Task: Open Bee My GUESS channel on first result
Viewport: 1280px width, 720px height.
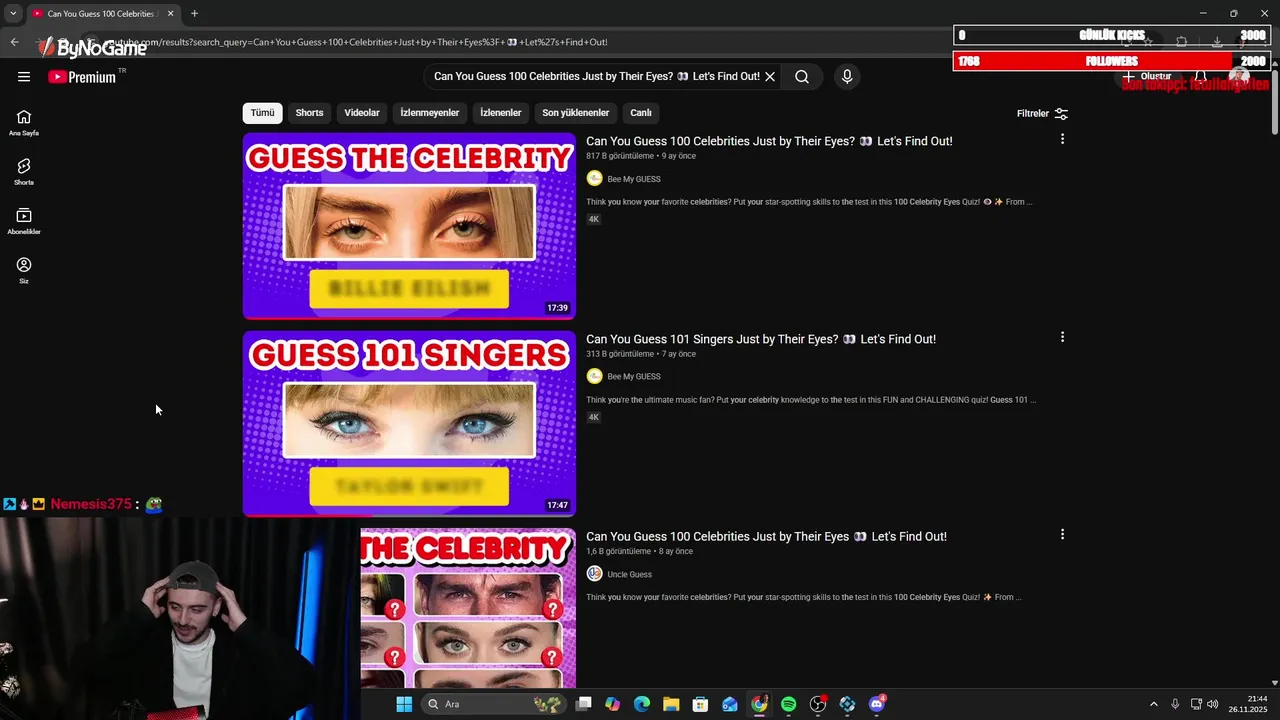Action: coord(634,179)
